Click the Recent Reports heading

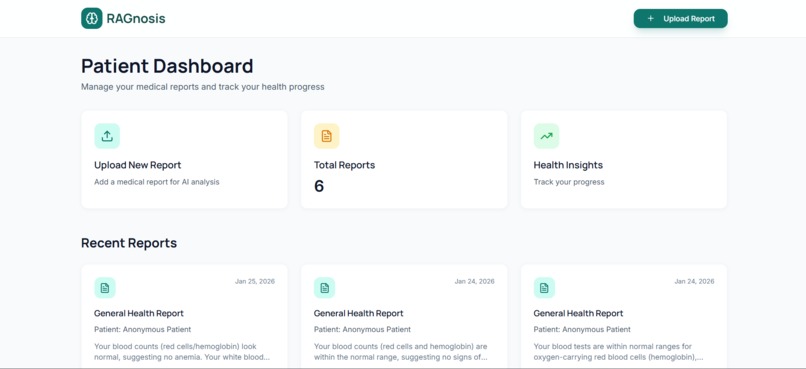[x=129, y=243]
